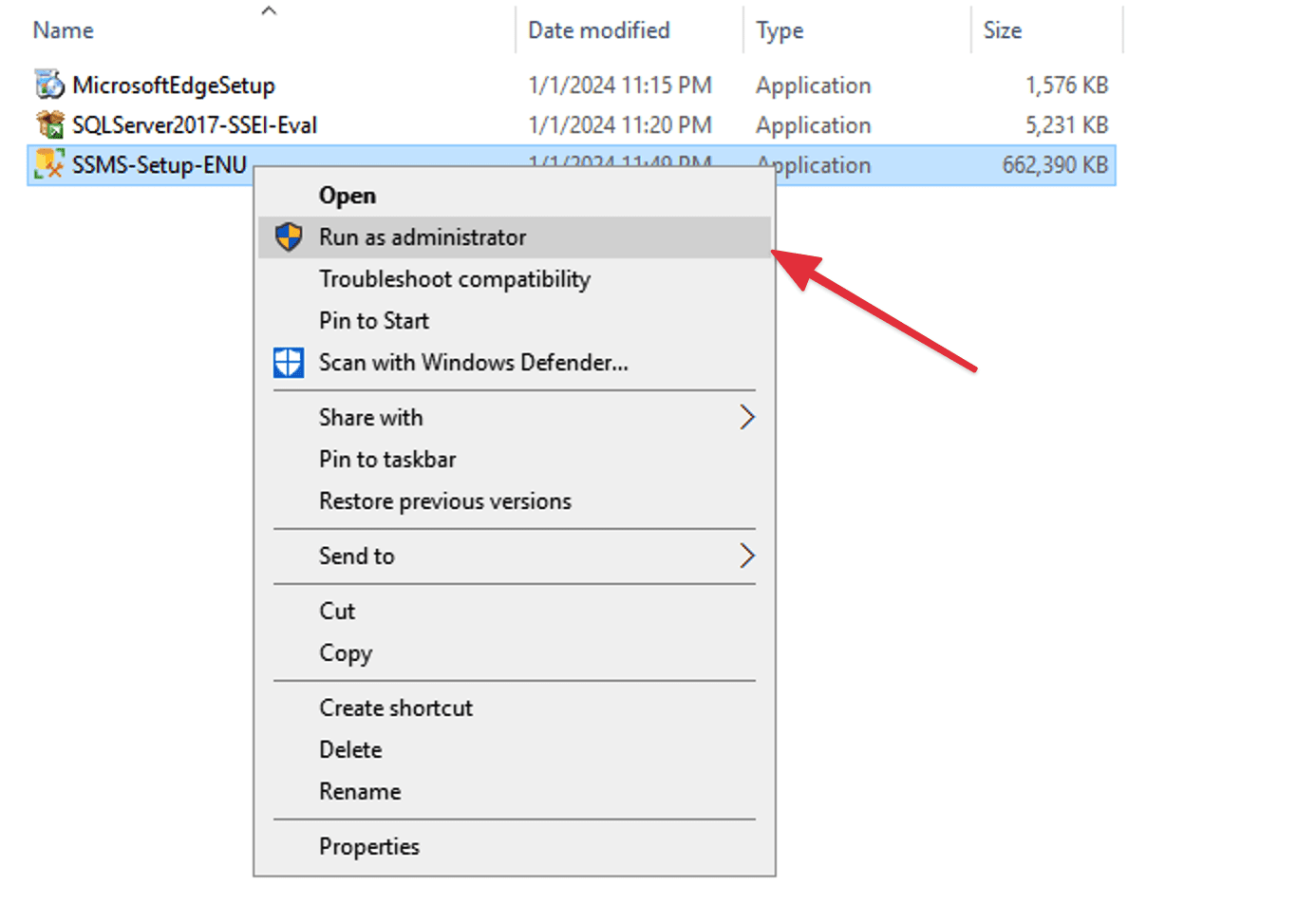Pin SSMS setup to Start
Screen dimensions: 1316x906
click(373, 321)
